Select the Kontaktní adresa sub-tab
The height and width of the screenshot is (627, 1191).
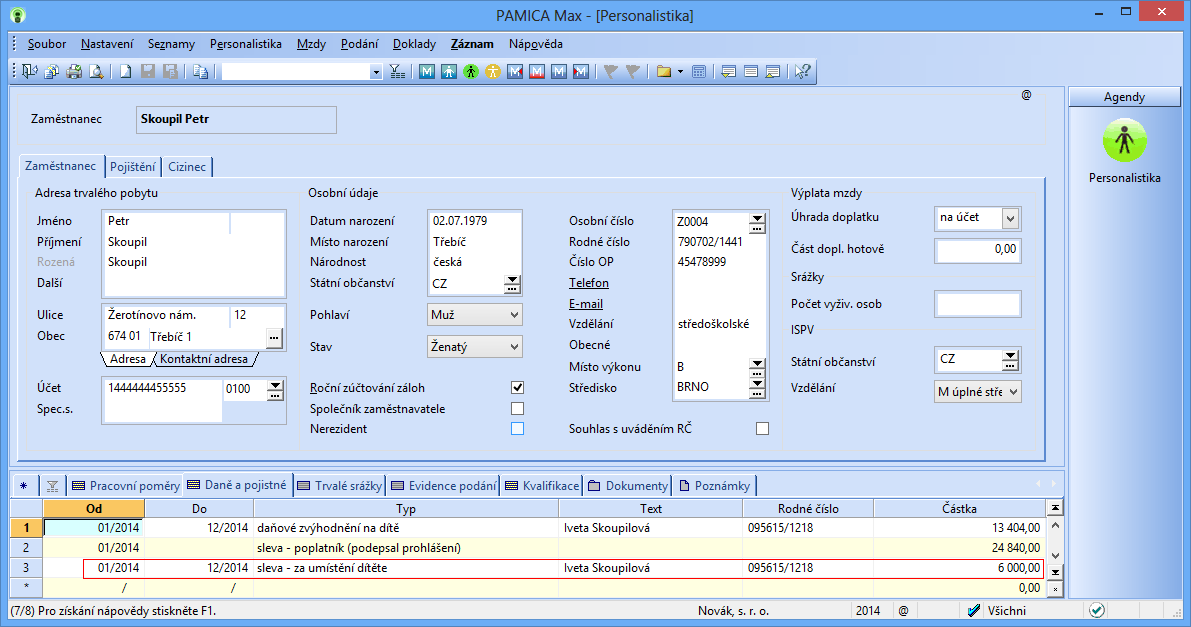pyautogui.click(x=204, y=359)
